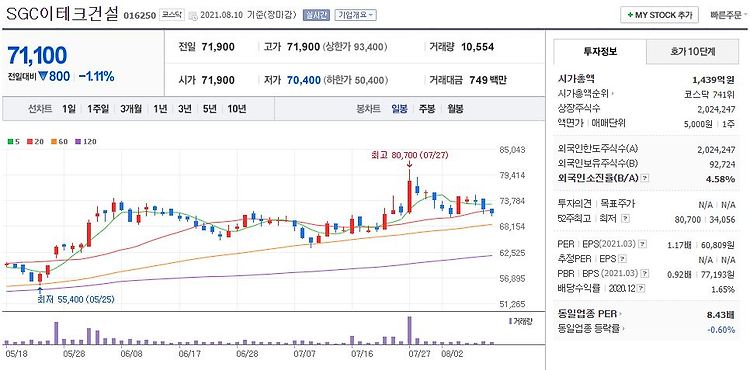Click the 투자의견 label
Screen dimensions: 750x370
pyautogui.click(x=574, y=204)
